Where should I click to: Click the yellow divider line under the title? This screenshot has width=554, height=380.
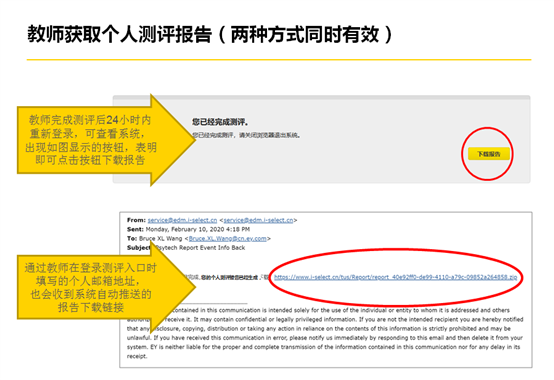click(x=279, y=60)
